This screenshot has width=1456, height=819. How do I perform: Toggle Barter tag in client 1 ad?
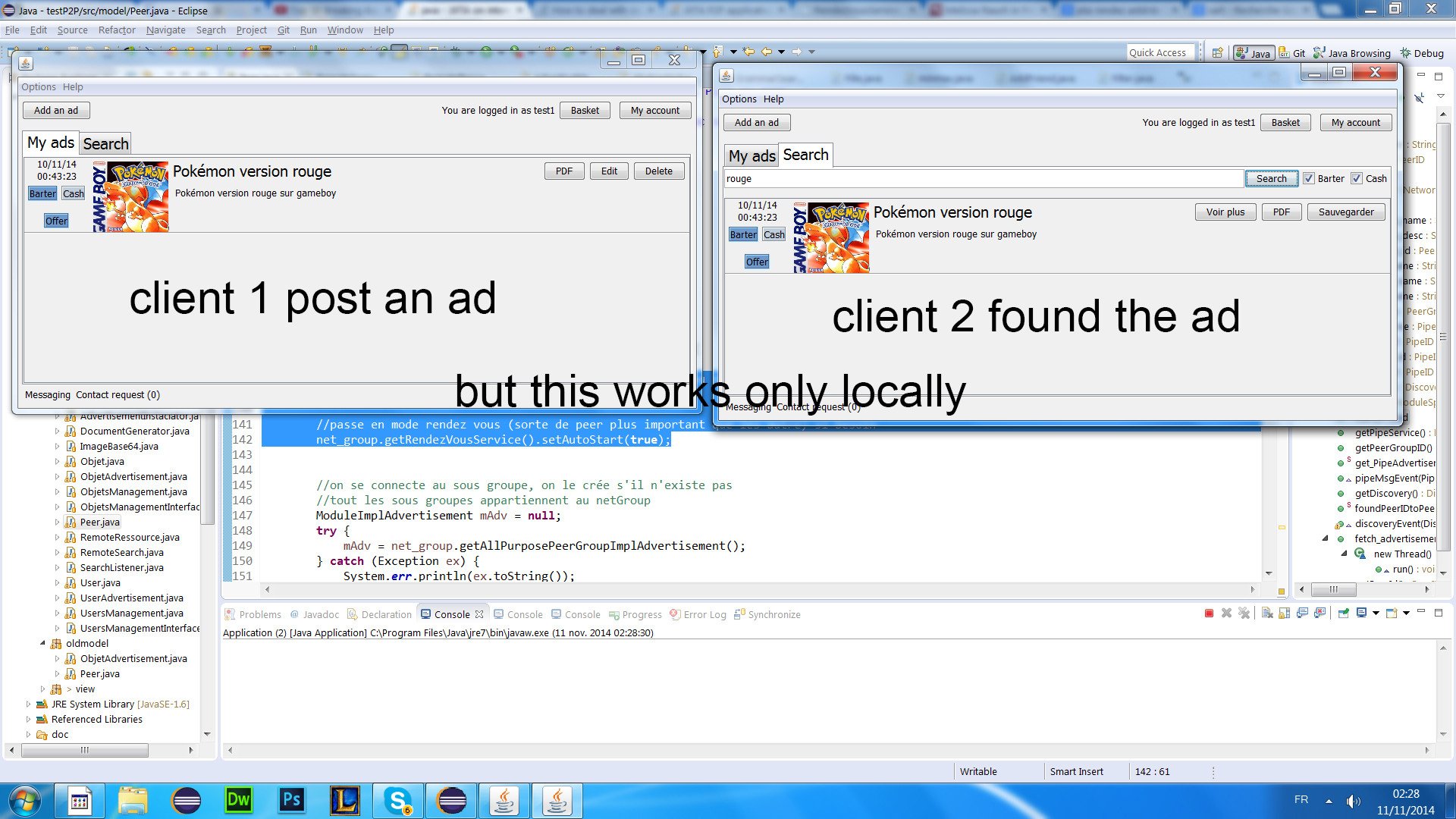[x=42, y=193]
